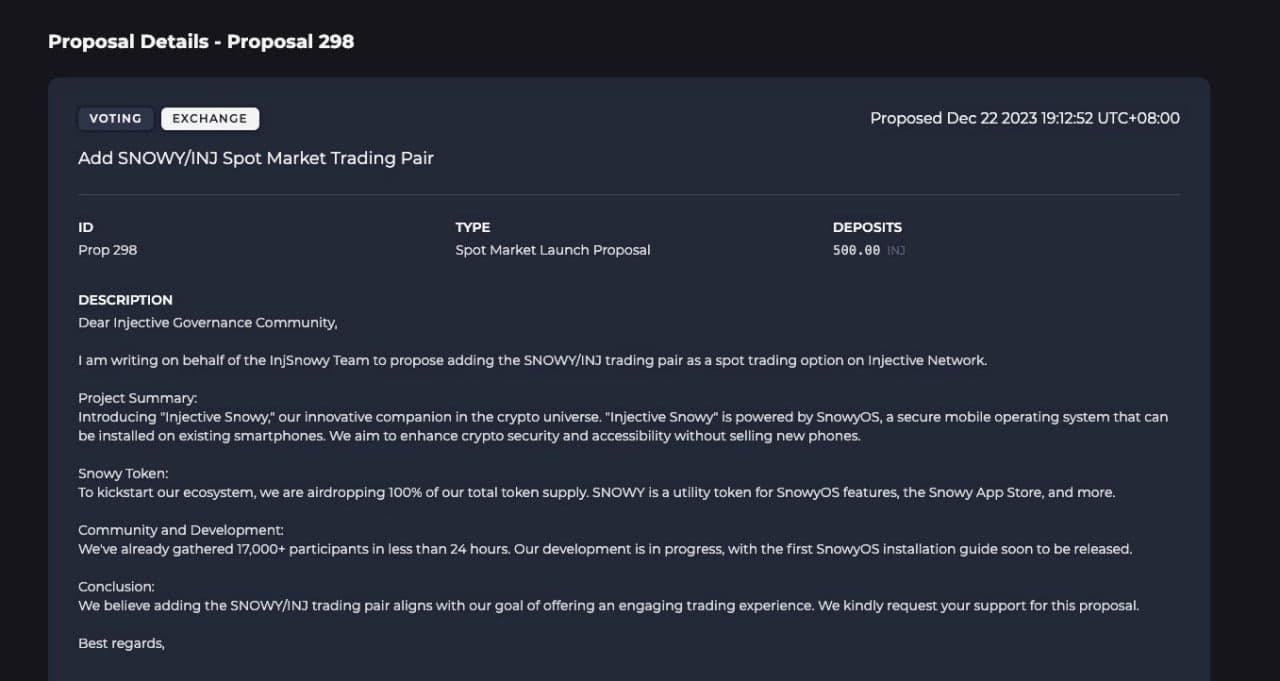Click the DESCRIPTION heading
Viewport: 1280px width, 681px height.
(x=126, y=300)
